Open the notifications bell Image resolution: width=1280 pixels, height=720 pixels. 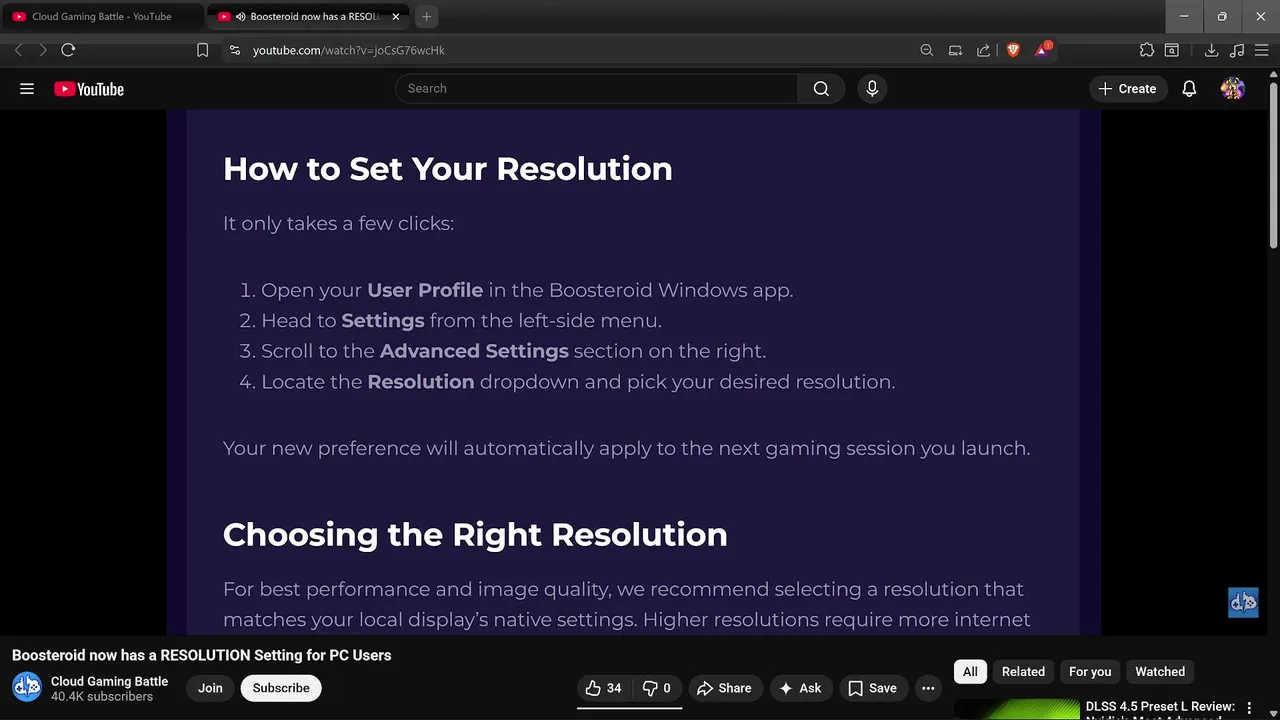tap(1189, 89)
